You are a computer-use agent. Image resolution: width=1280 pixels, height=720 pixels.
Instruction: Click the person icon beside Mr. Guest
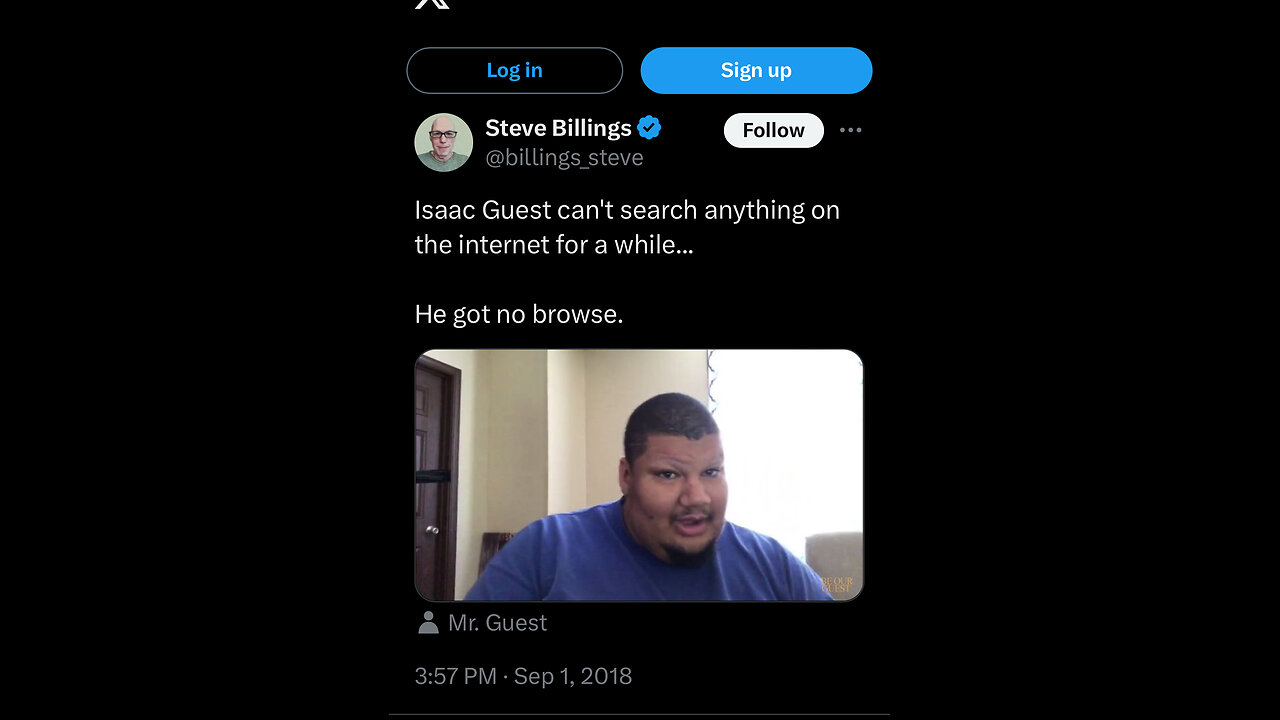[428, 623]
